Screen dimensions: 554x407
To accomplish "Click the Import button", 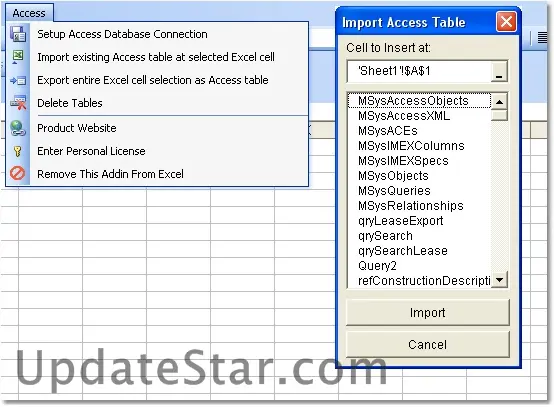I will tap(428, 312).
